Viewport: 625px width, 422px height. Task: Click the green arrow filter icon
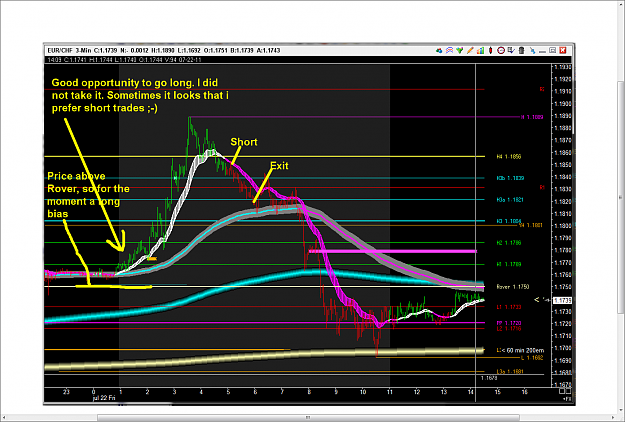click(460, 51)
